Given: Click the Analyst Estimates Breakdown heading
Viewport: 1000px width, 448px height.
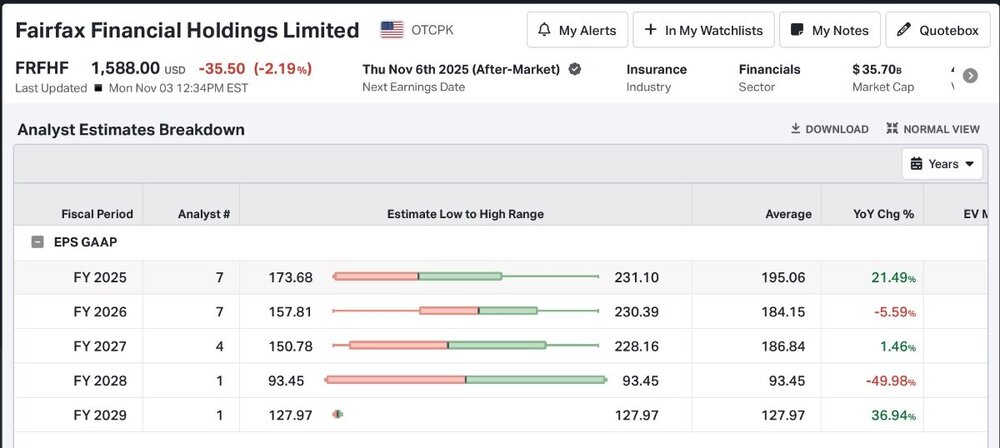Looking at the screenshot, I should pyautogui.click(x=131, y=130).
